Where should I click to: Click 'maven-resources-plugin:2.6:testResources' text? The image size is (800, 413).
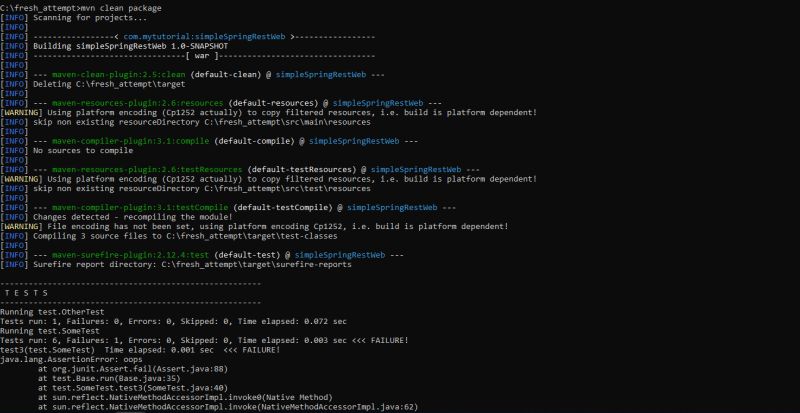click(x=147, y=169)
